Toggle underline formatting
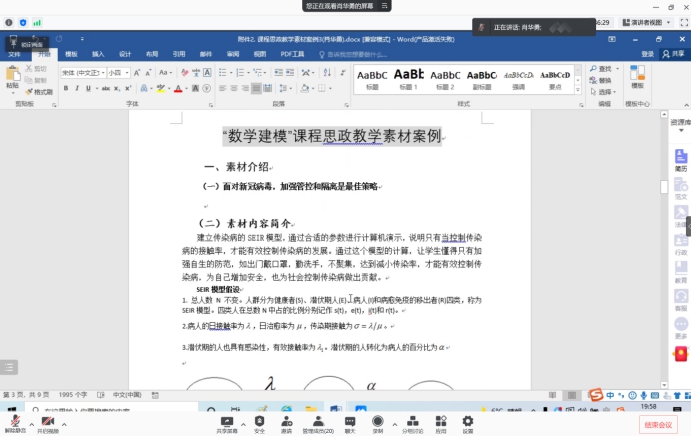691x437 pixels. 89,88
